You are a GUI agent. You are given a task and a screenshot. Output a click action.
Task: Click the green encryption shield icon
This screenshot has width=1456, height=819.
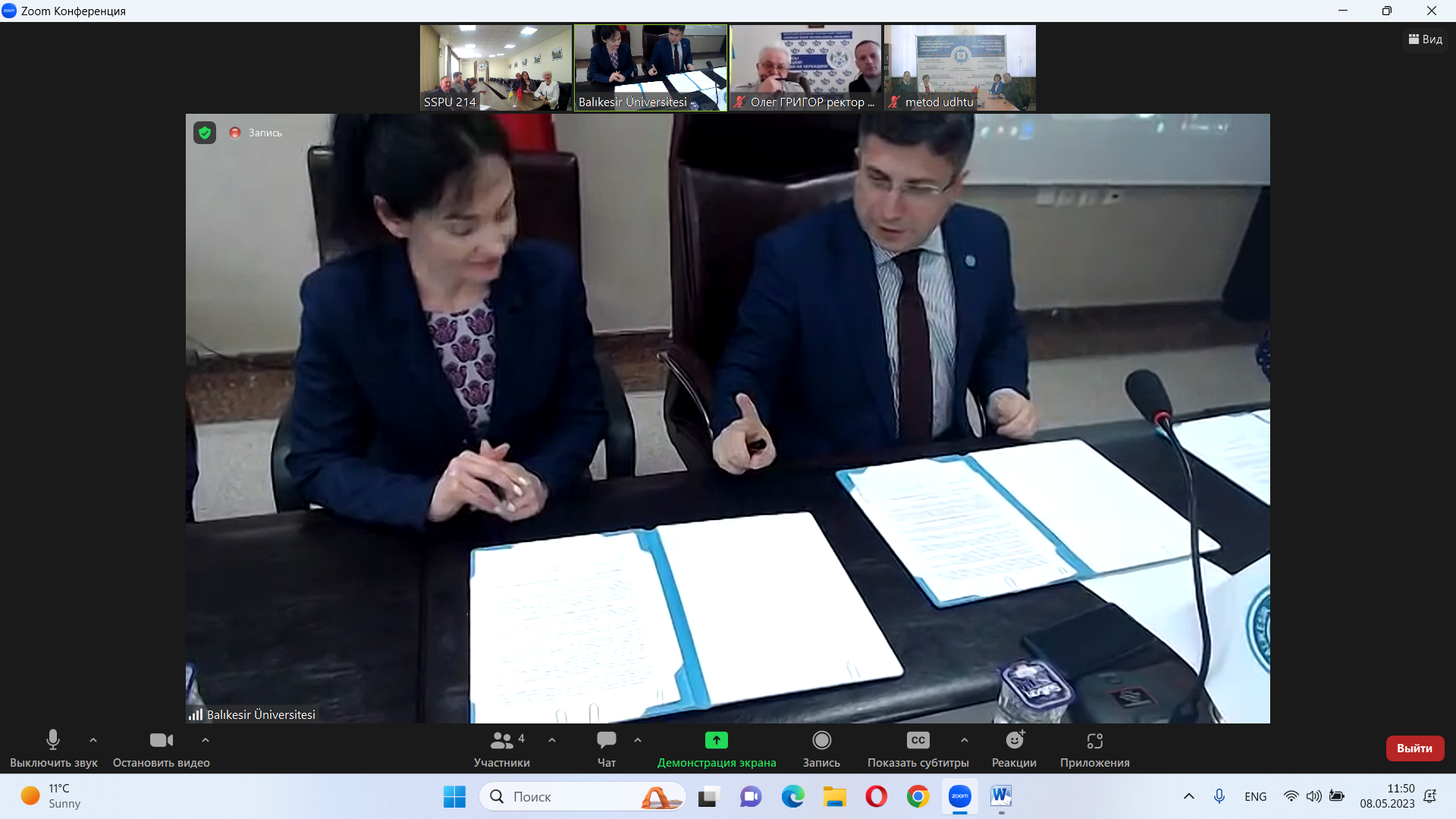point(205,133)
